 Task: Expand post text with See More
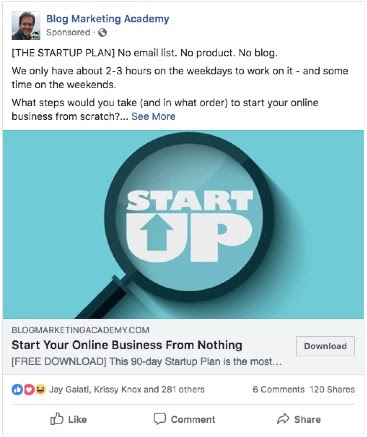coord(153,116)
